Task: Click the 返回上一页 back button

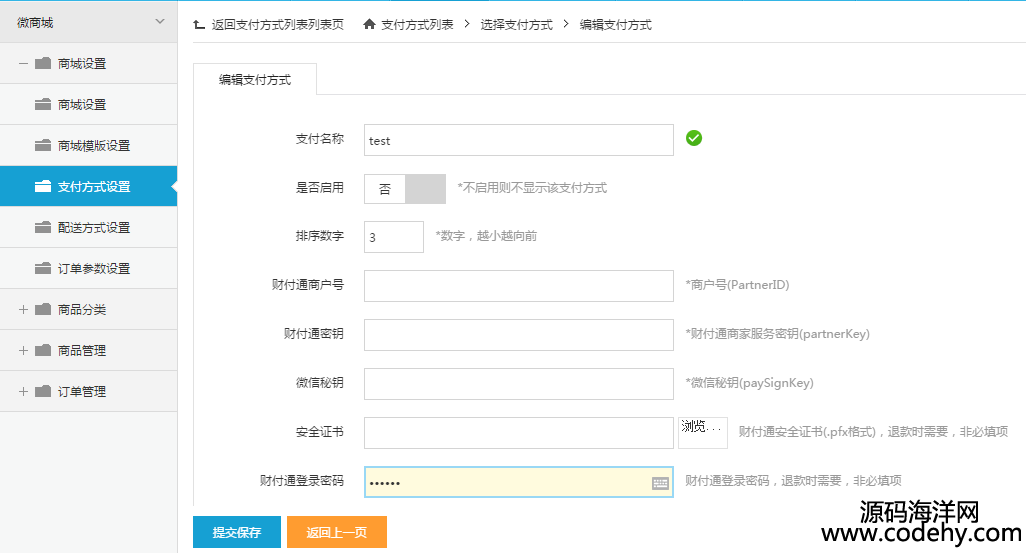Action: click(336, 532)
